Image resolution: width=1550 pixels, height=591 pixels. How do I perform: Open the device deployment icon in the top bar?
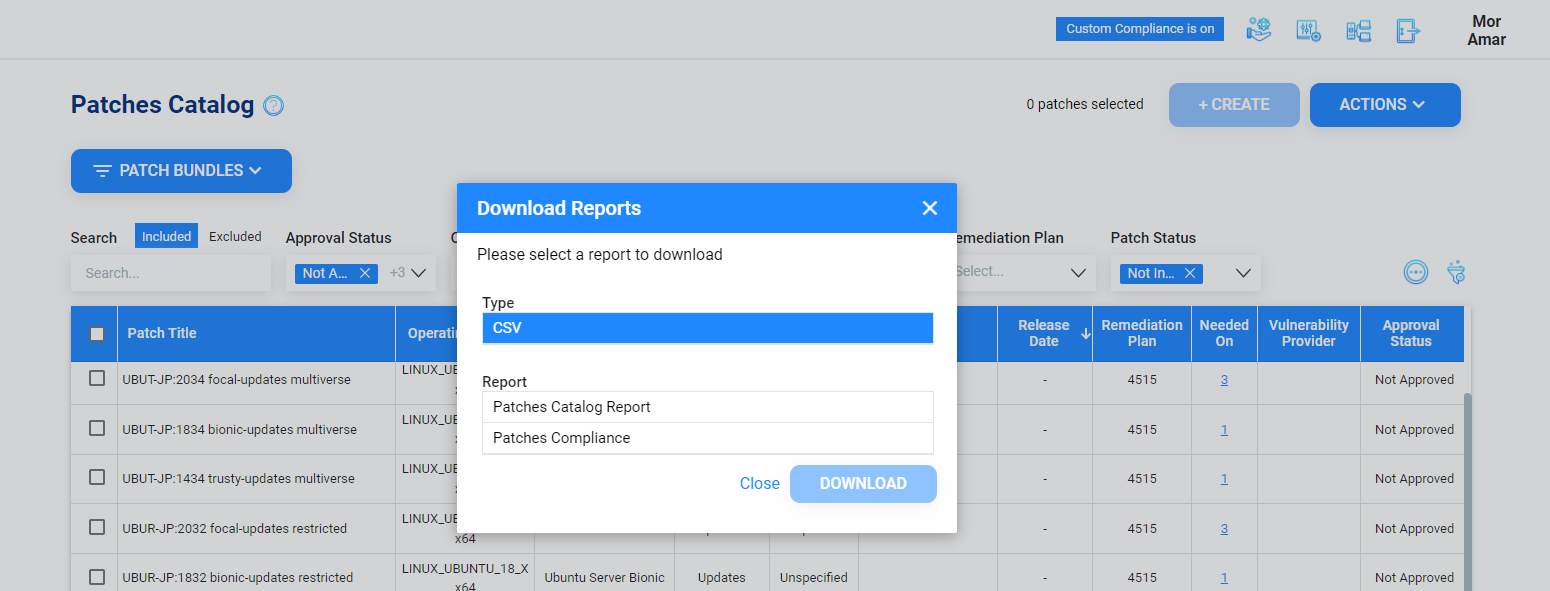[x=1358, y=30]
